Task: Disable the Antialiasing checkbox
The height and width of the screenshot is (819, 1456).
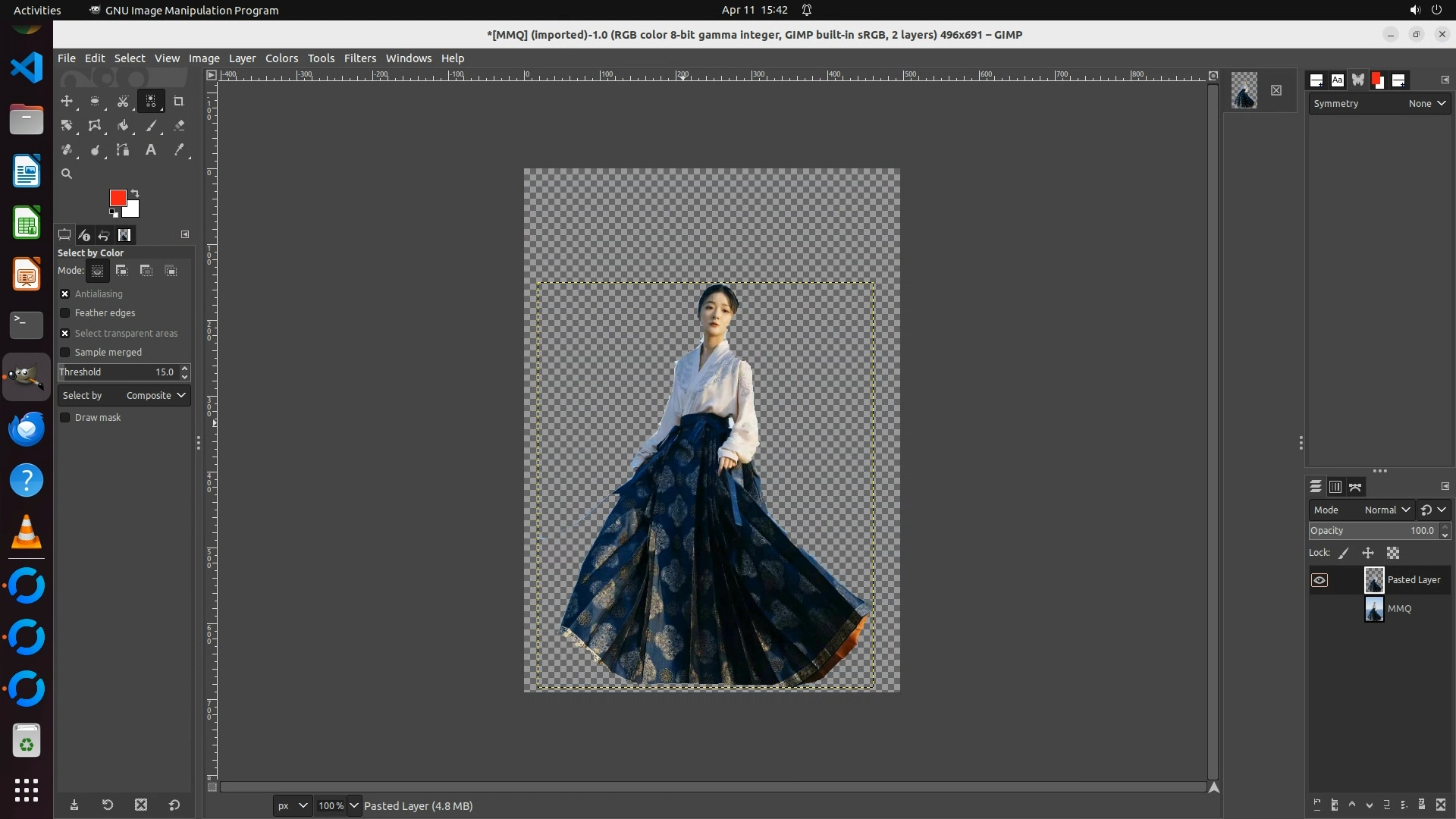Action: [x=65, y=294]
